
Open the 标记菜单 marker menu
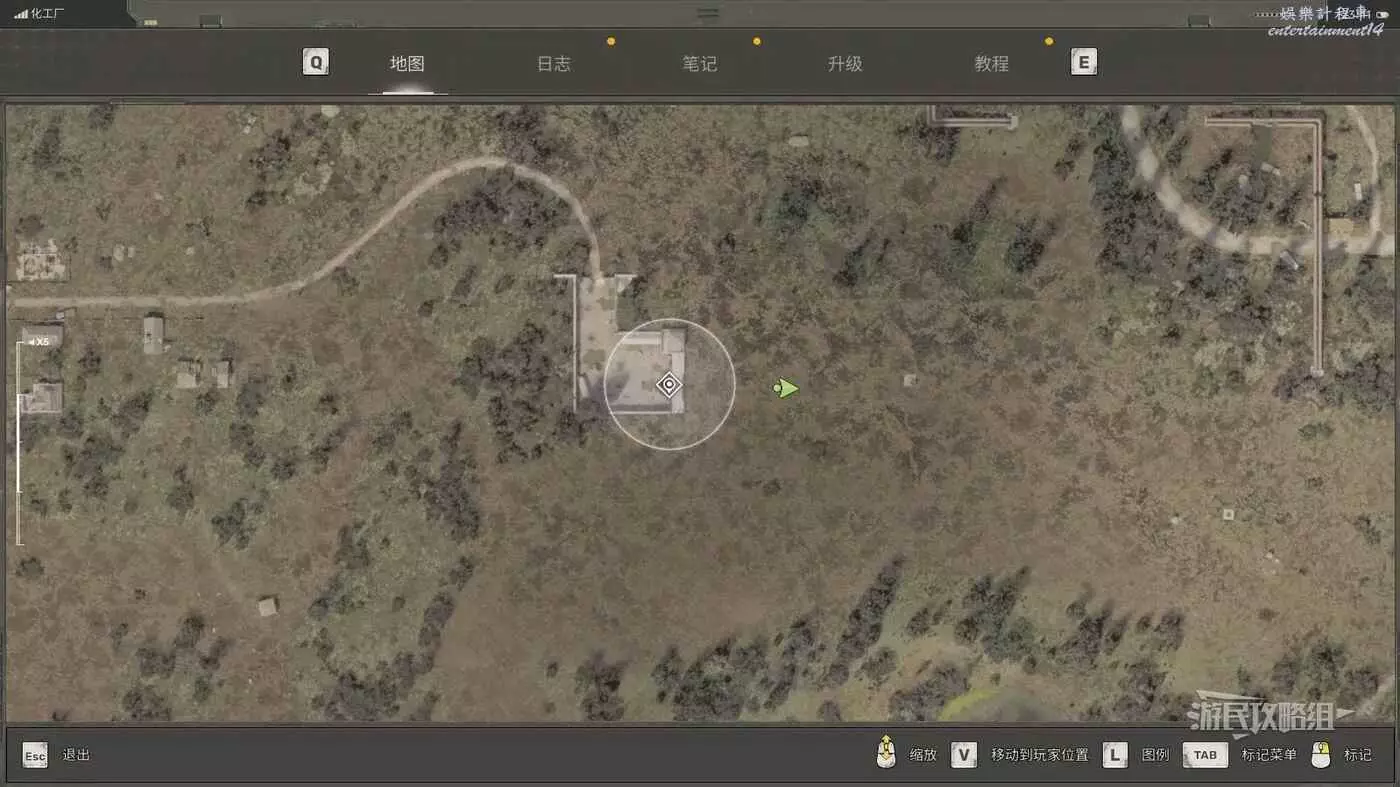click(1268, 755)
